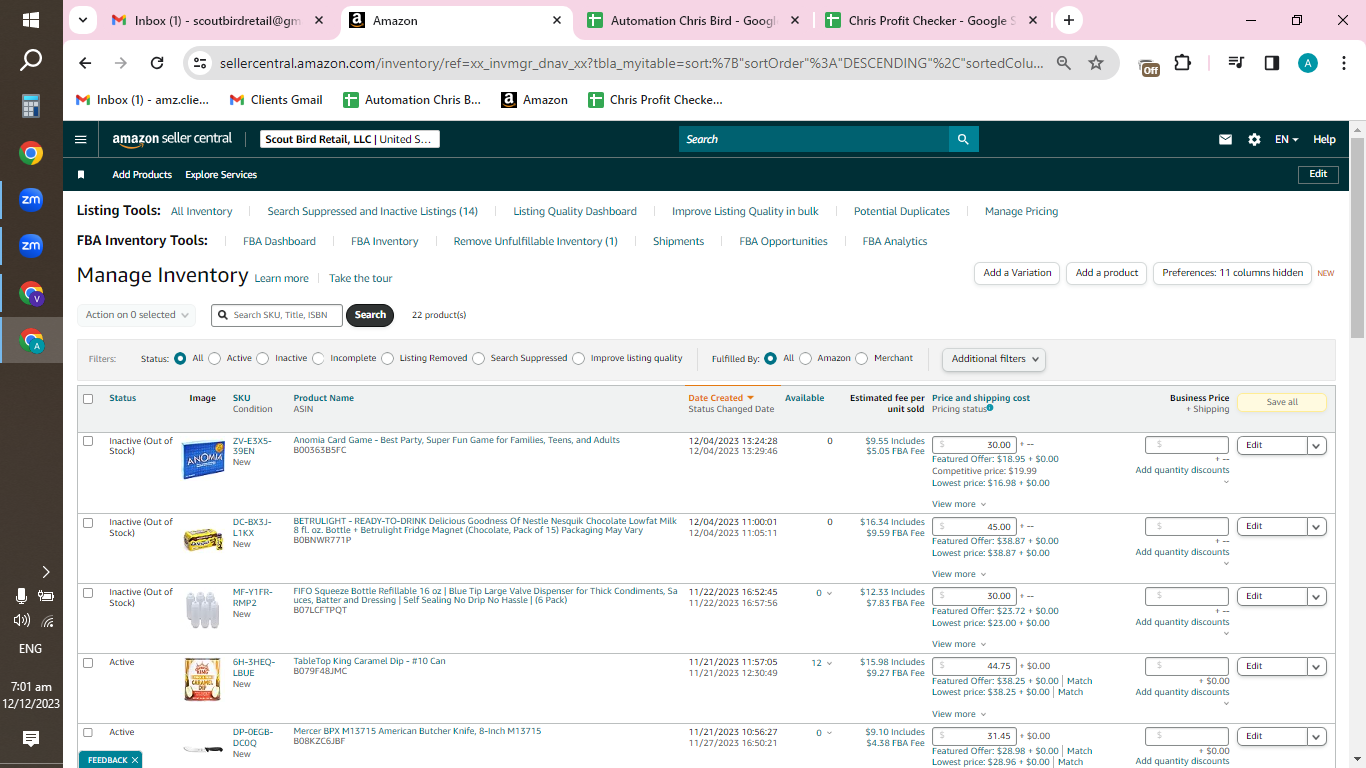
Task: Open the Chrome three-dot menu
Action: [x=1343, y=63]
